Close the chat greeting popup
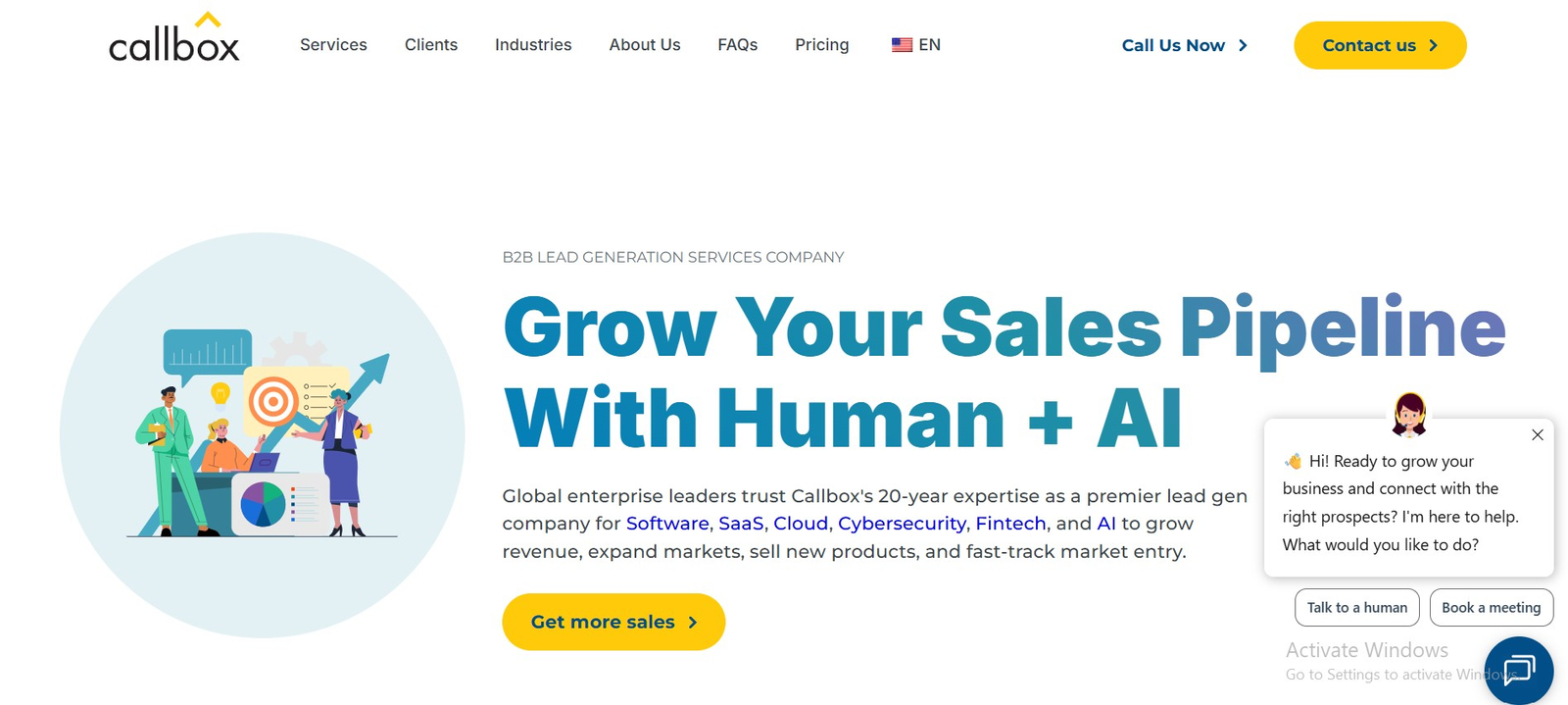This screenshot has height=705, width=1568. pyautogui.click(x=1537, y=435)
